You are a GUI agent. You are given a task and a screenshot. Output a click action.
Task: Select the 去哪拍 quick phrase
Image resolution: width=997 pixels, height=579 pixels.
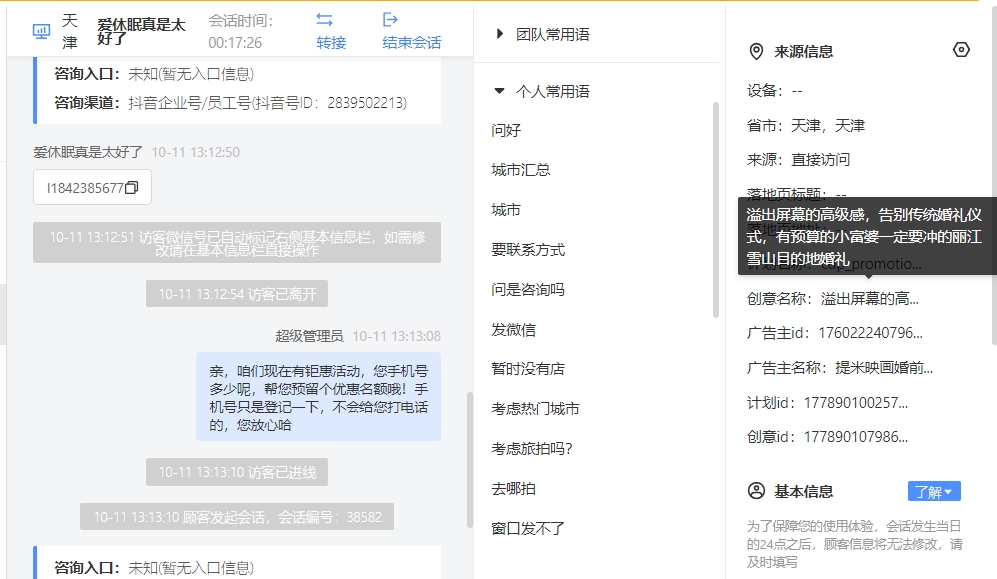(x=513, y=489)
